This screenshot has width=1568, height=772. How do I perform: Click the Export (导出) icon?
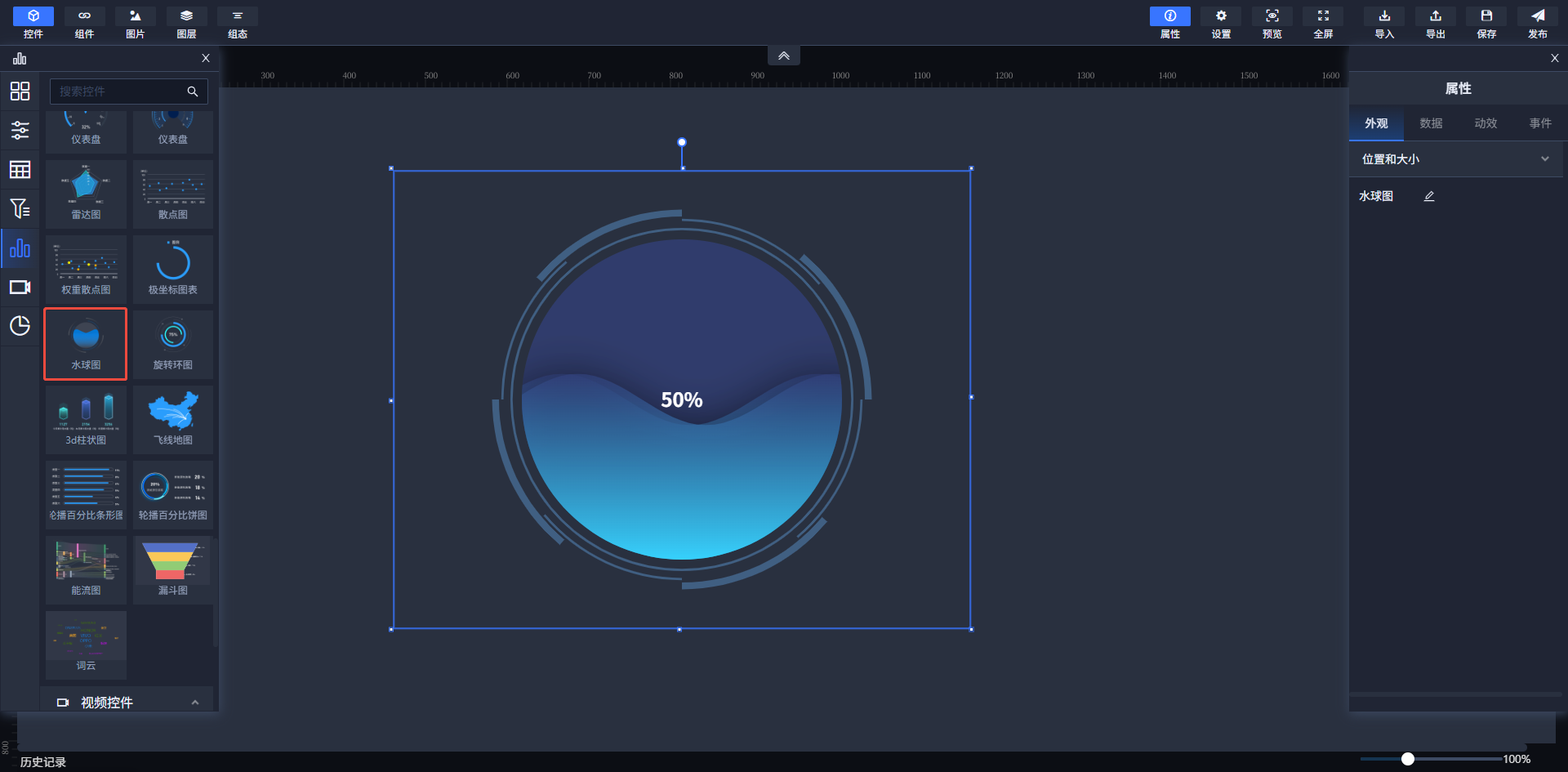tap(1435, 22)
